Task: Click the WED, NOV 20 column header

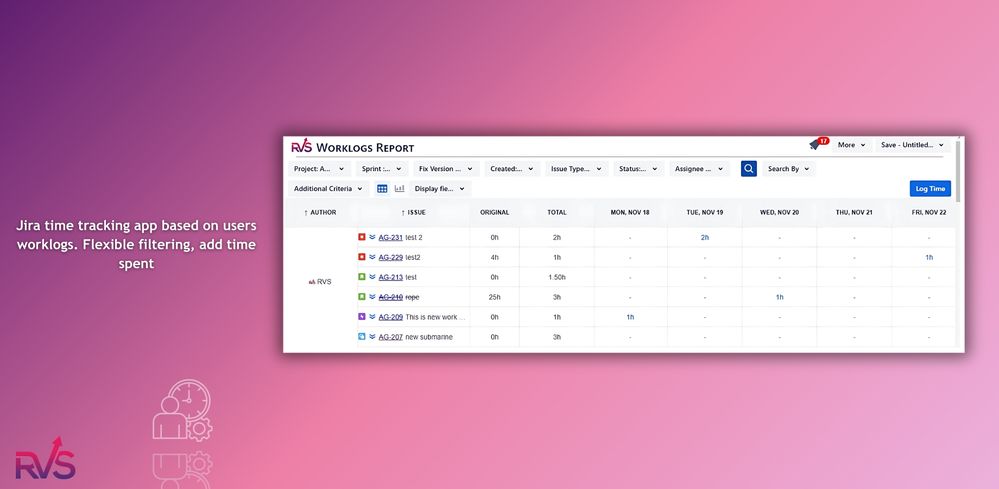Action: [x=779, y=212]
